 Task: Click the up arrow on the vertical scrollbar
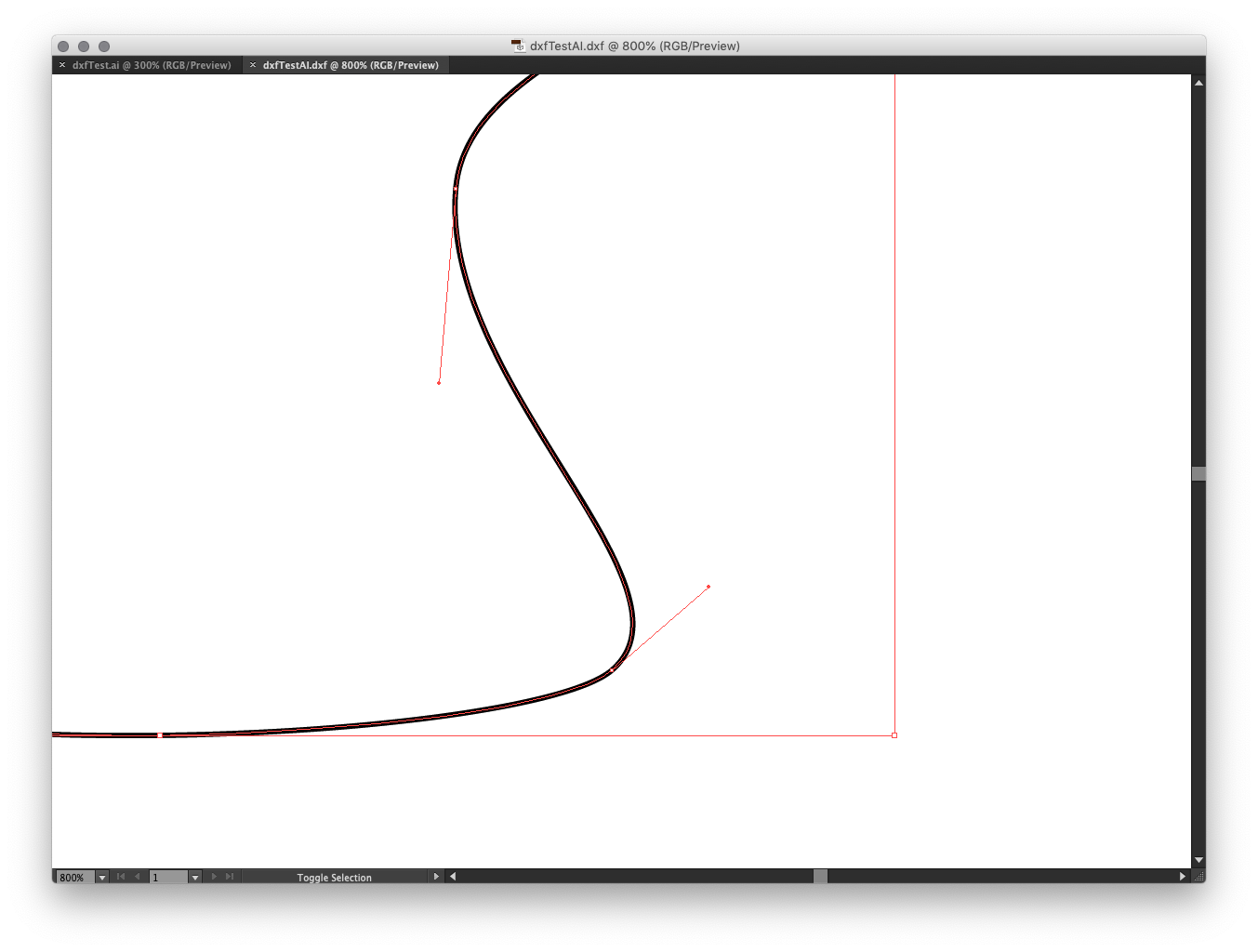[x=1198, y=81]
